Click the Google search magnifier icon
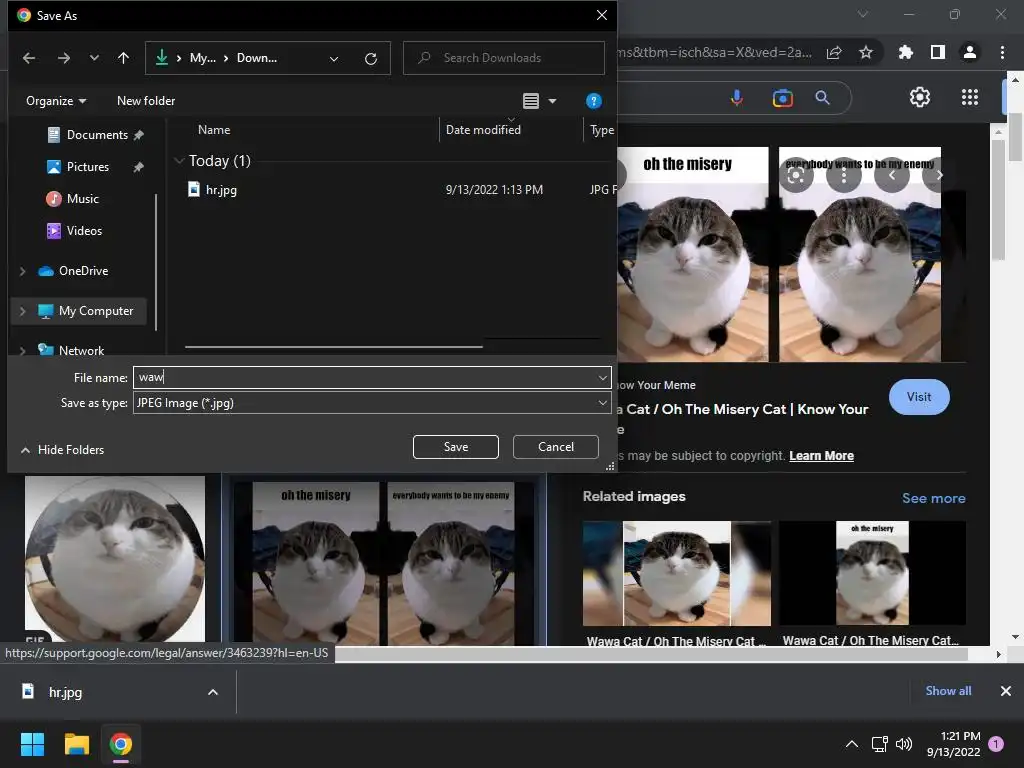The image size is (1024, 768). pos(822,98)
